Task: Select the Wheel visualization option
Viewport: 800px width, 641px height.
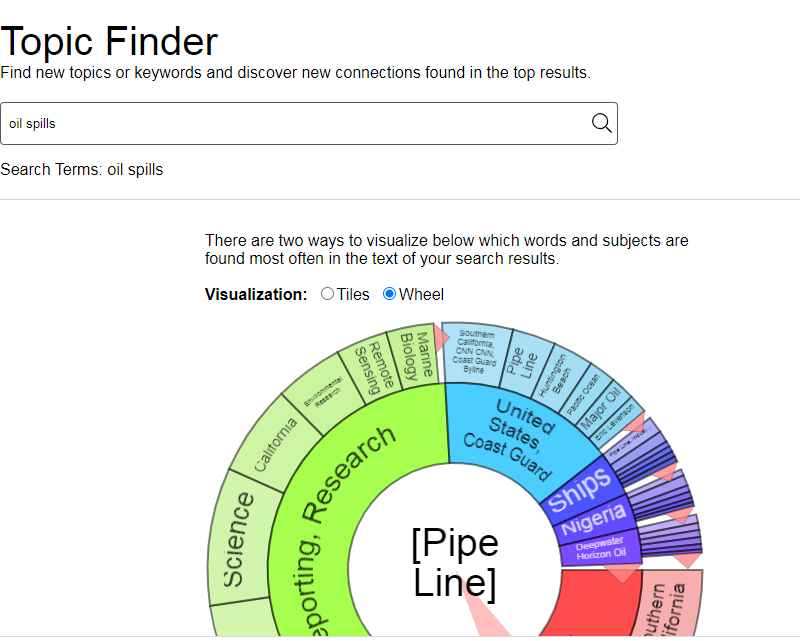Action: (390, 294)
